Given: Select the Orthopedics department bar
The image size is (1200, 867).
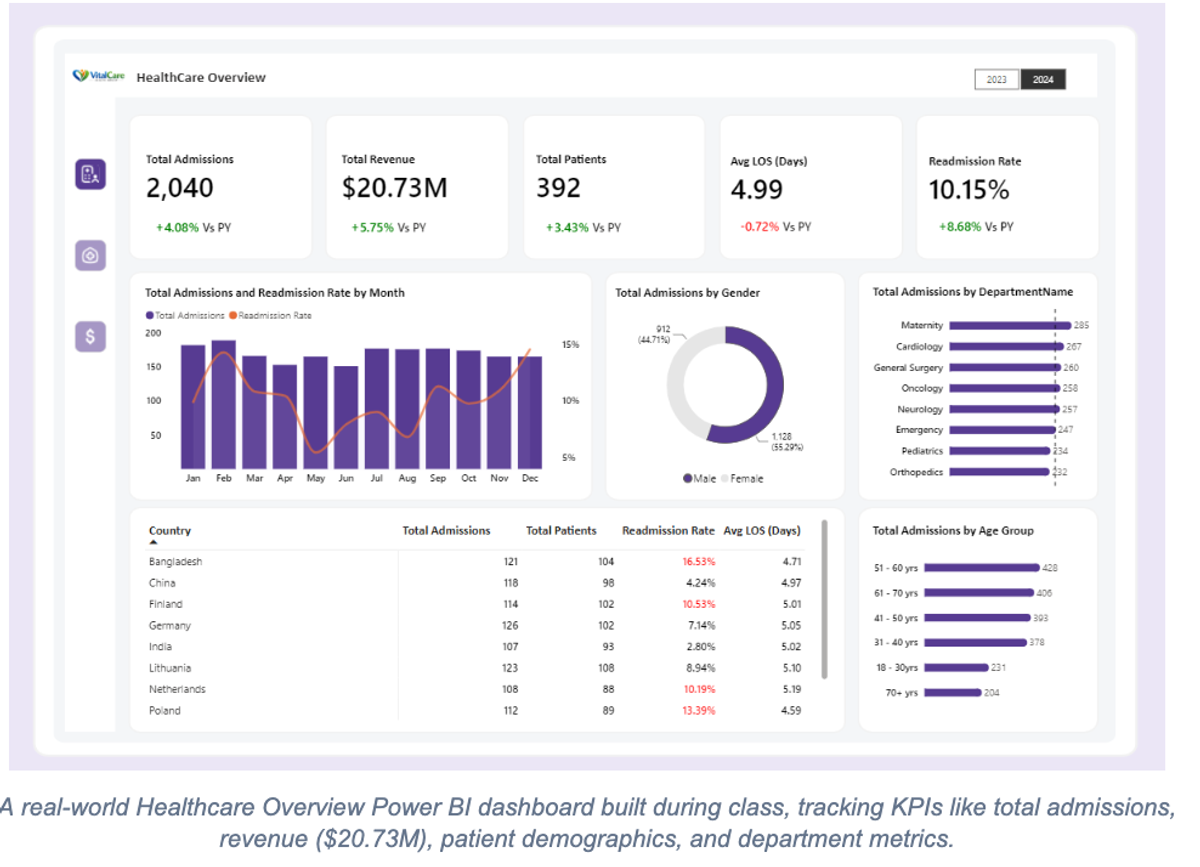Looking at the screenshot, I should pyautogui.click(x=999, y=471).
